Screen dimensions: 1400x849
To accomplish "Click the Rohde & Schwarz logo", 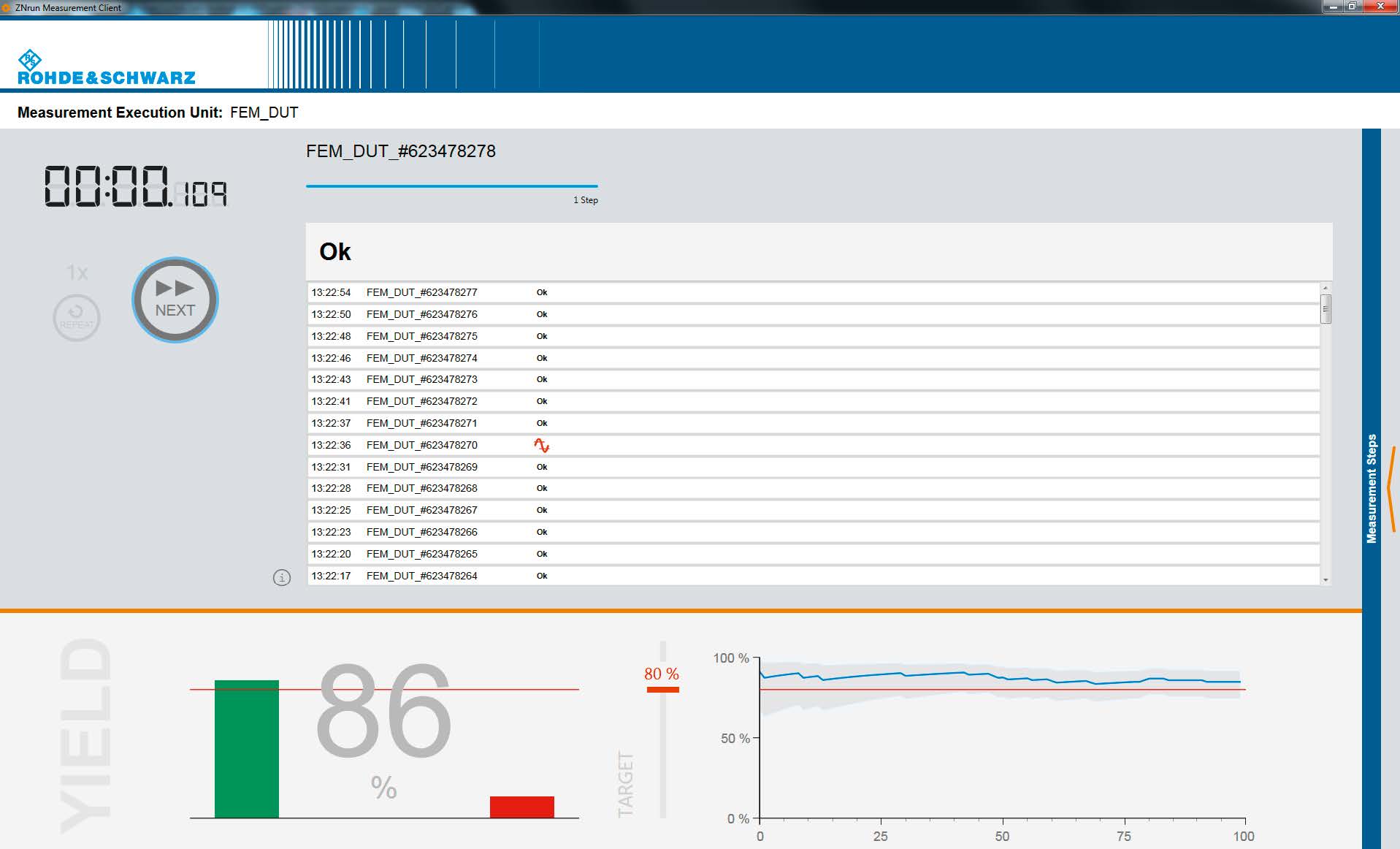I will 107,68.
